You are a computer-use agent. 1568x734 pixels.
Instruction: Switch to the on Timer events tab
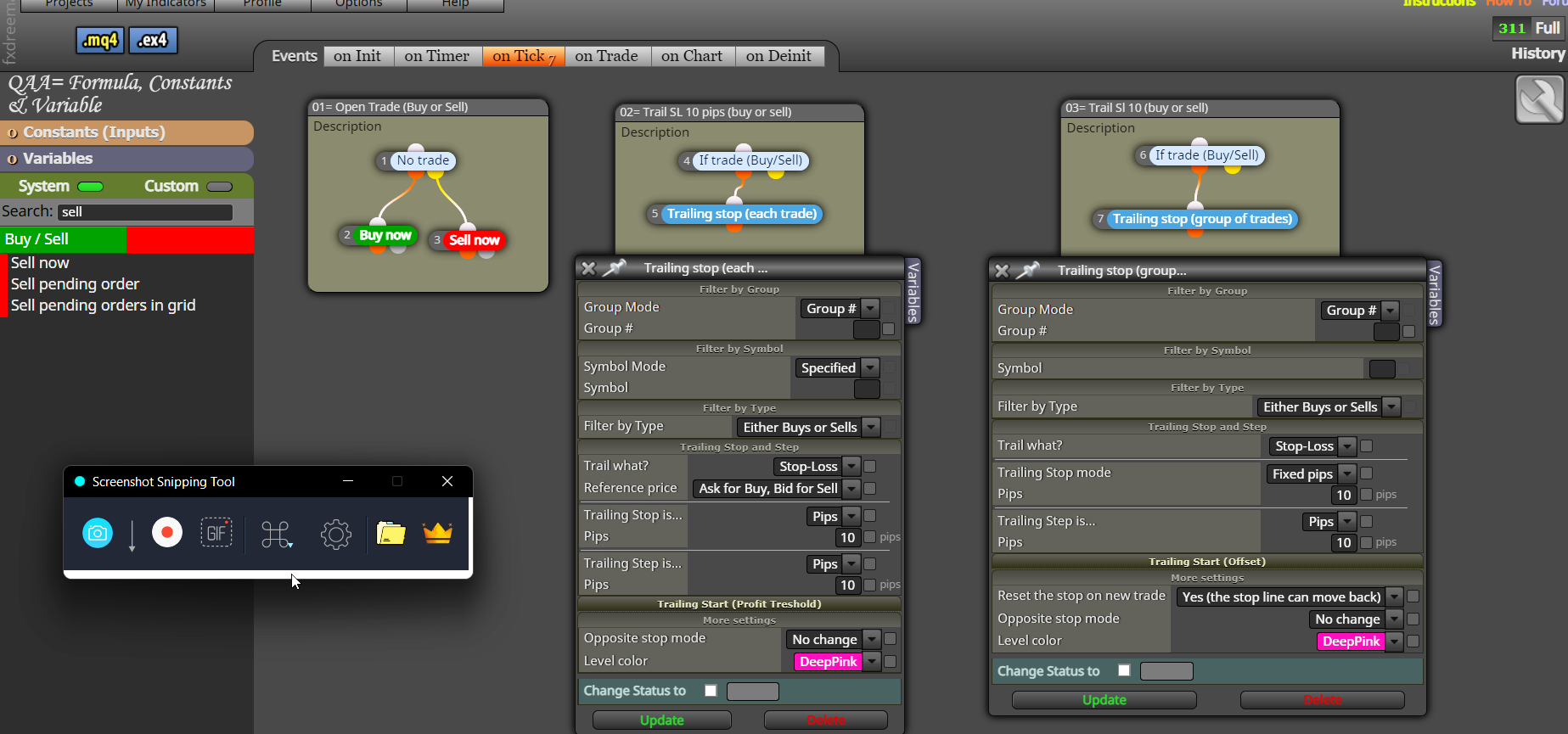coord(436,56)
